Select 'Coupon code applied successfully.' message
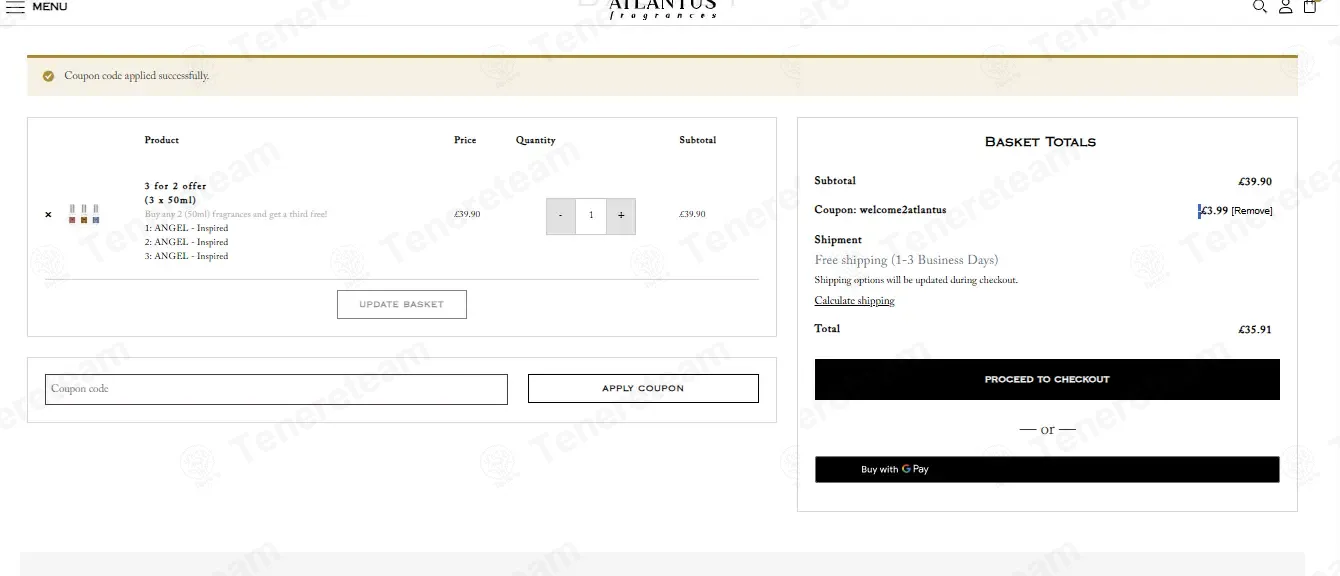 (136, 76)
